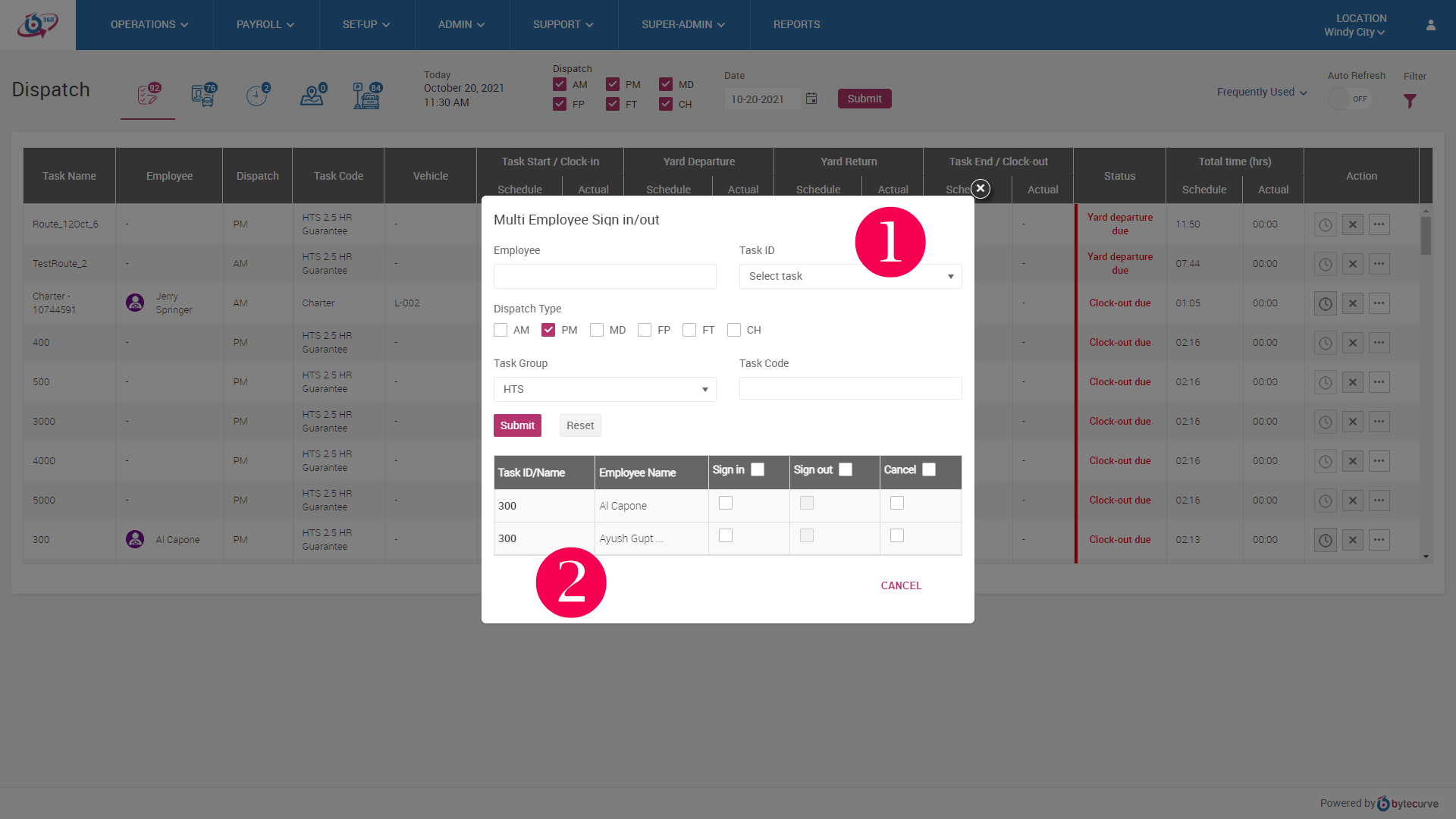Check Sign in for Al Capone
1456x819 pixels.
point(726,503)
